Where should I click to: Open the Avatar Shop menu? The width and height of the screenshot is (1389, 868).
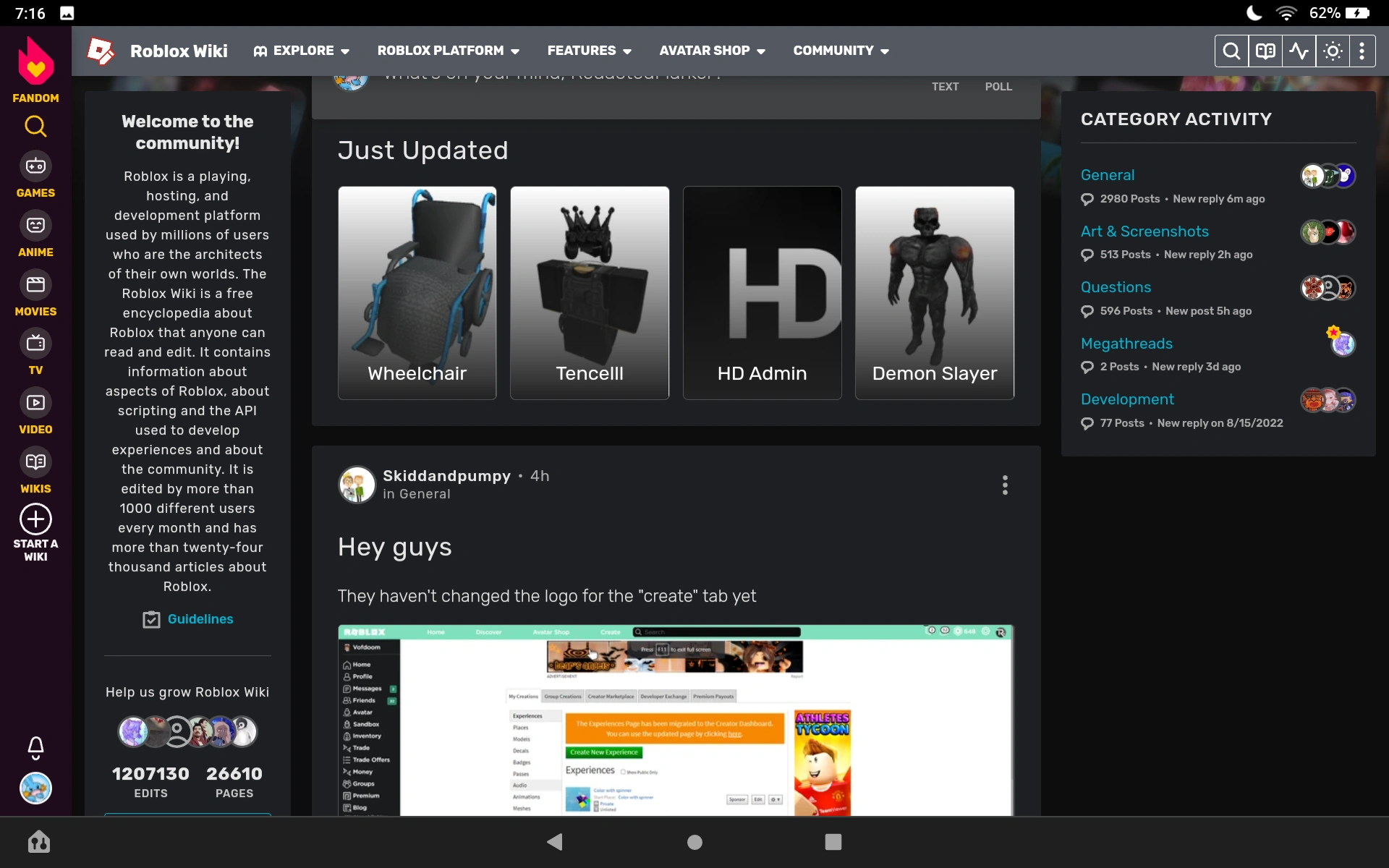[x=712, y=51]
